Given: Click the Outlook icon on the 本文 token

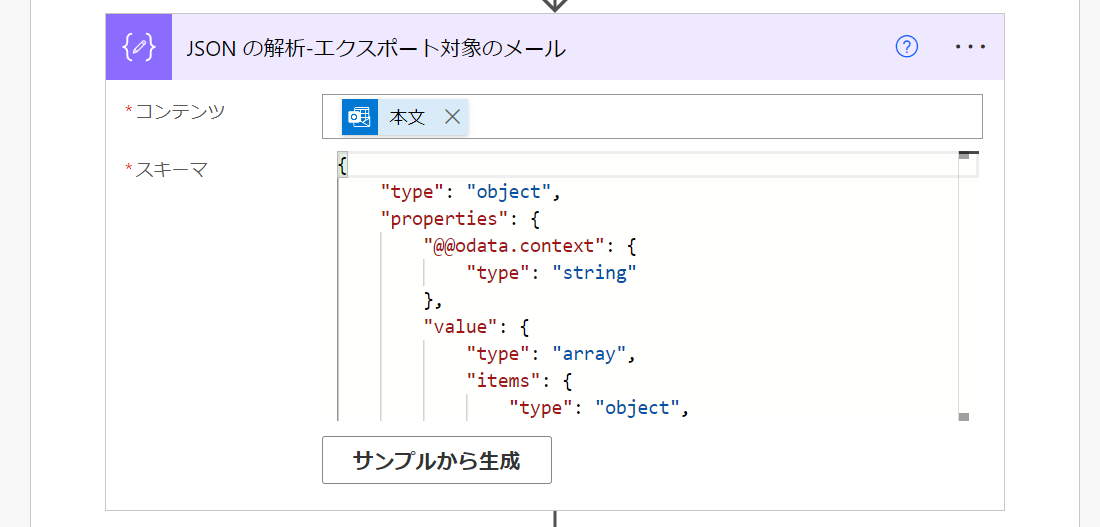Looking at the screenshot, I should 360,117.
